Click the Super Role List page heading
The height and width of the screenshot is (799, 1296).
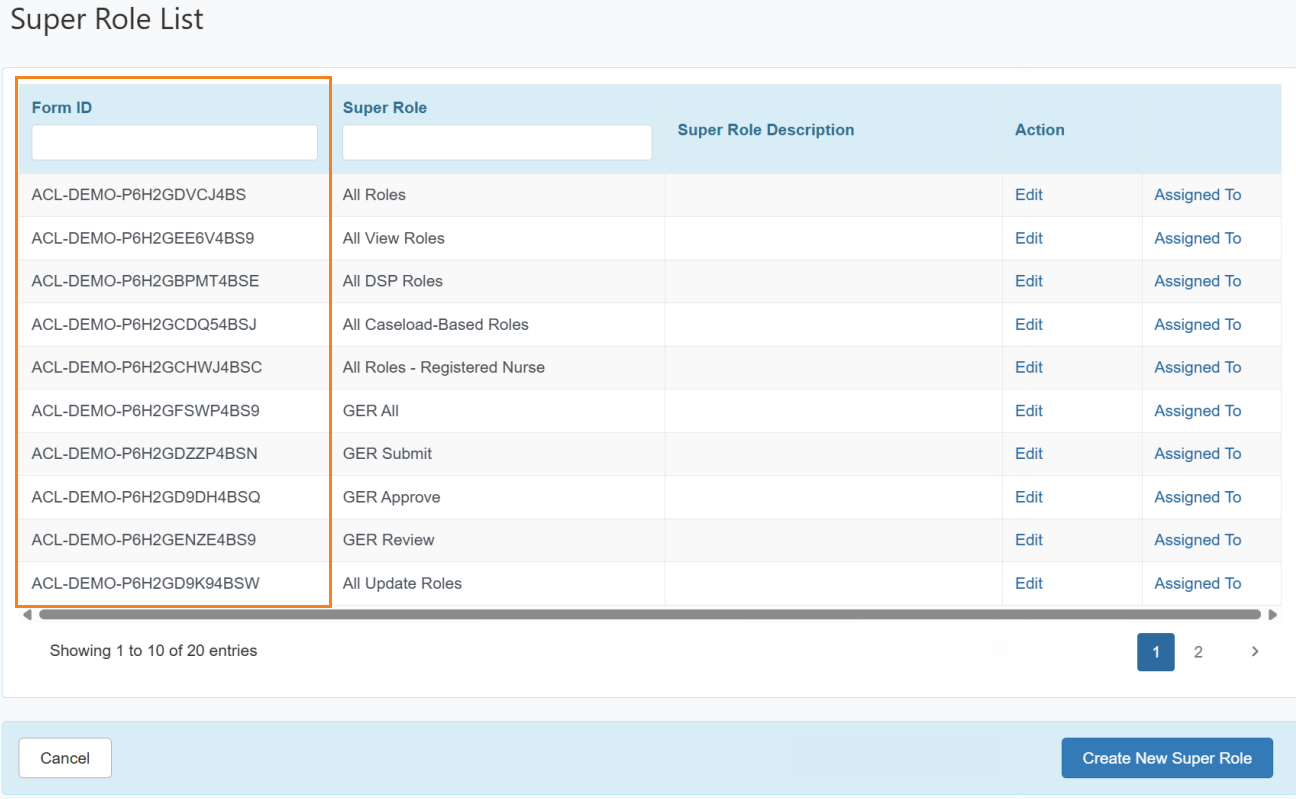tap(107, 19)
